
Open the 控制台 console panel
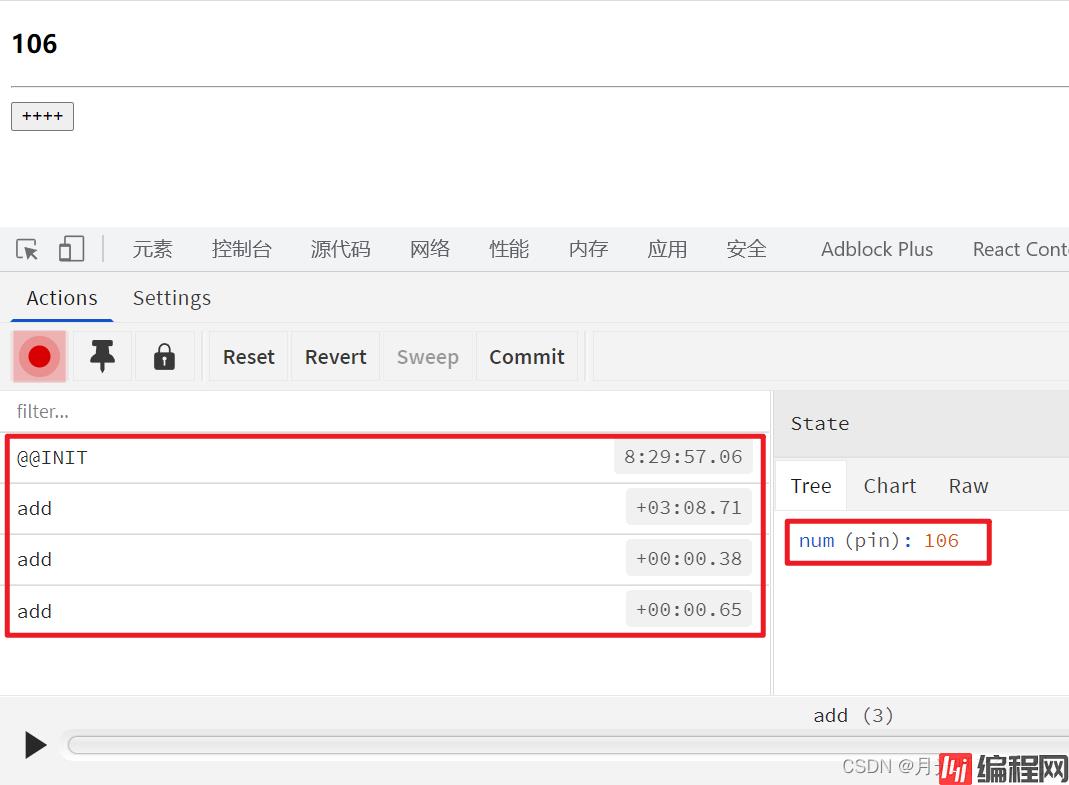coord(241,249)
